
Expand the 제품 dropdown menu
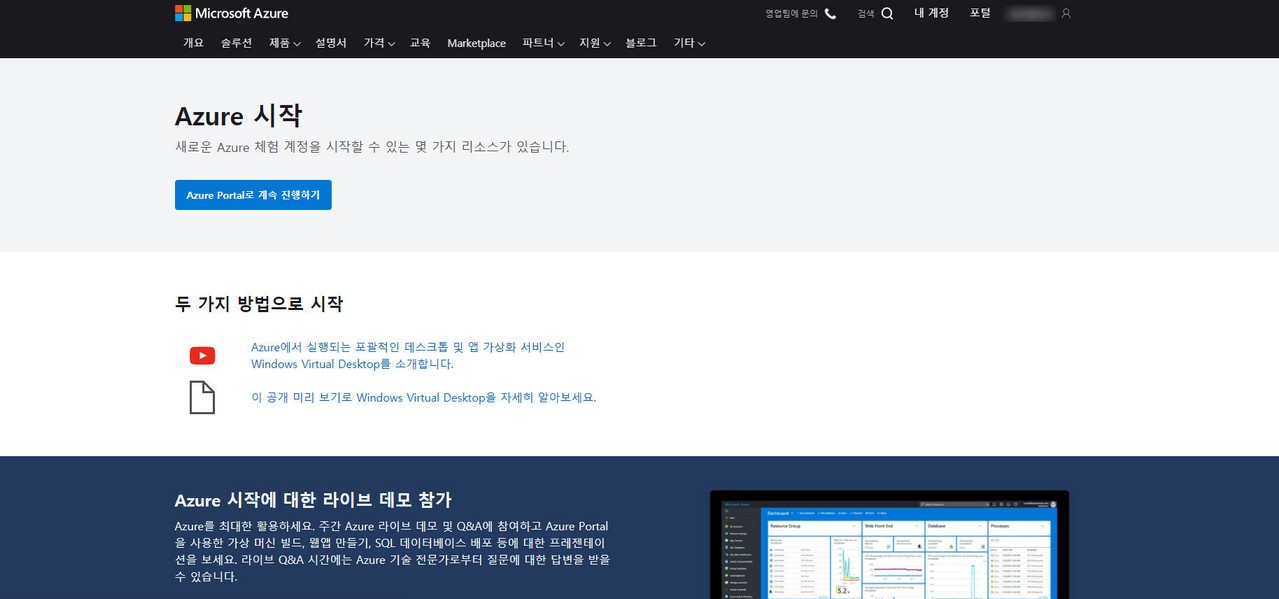tap(285, 43)
